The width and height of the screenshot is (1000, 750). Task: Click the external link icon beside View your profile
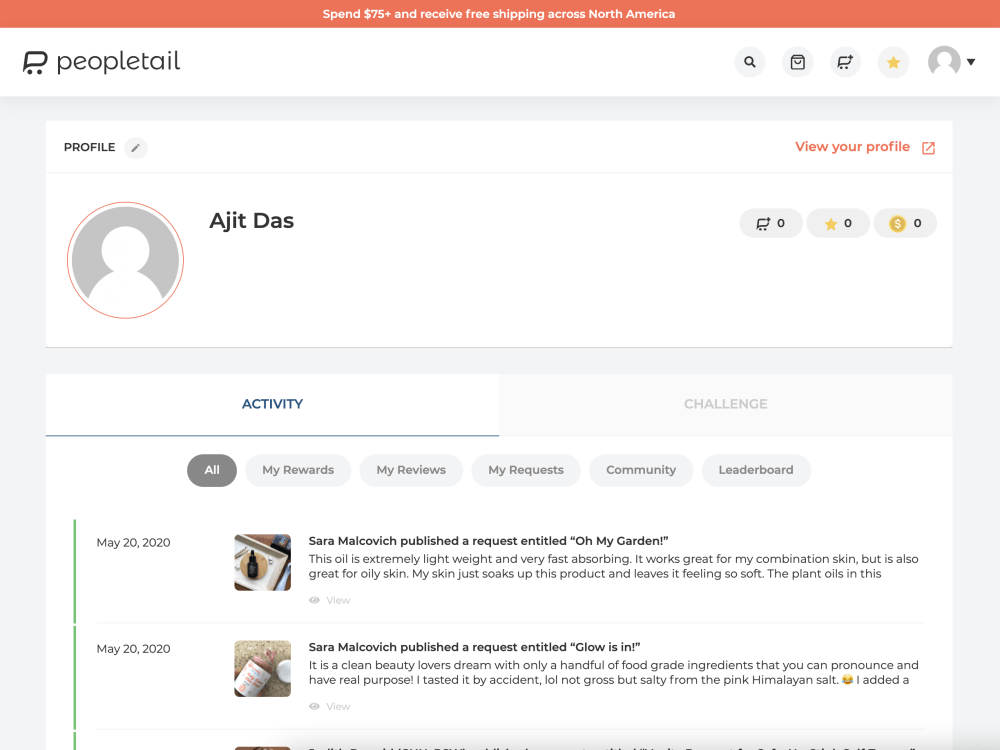(929, 148)
